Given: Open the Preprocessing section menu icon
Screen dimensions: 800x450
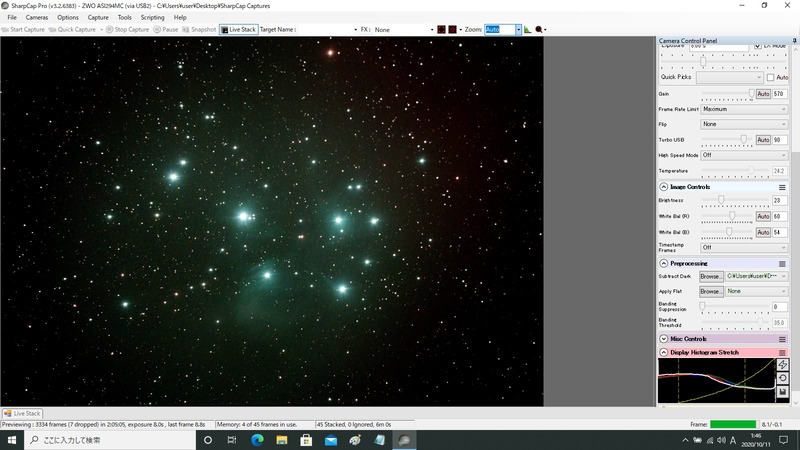Looking at the screenshot, I should click(x=782, y=264).
